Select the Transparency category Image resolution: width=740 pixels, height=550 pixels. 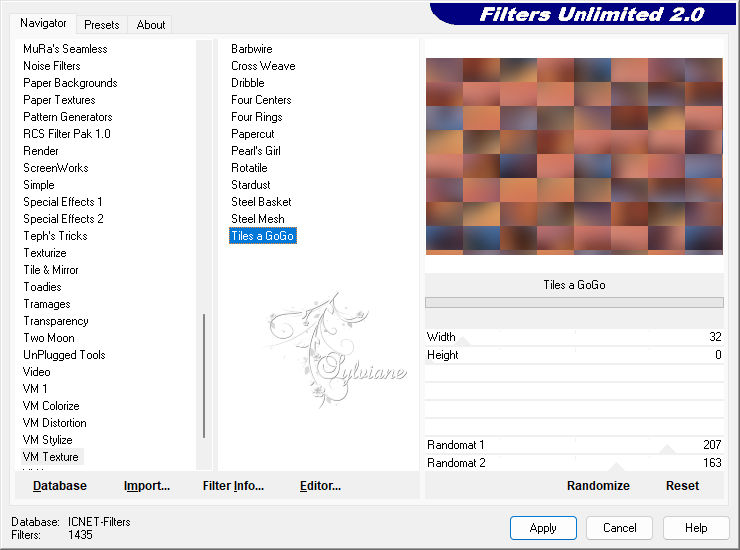point(56,321)
